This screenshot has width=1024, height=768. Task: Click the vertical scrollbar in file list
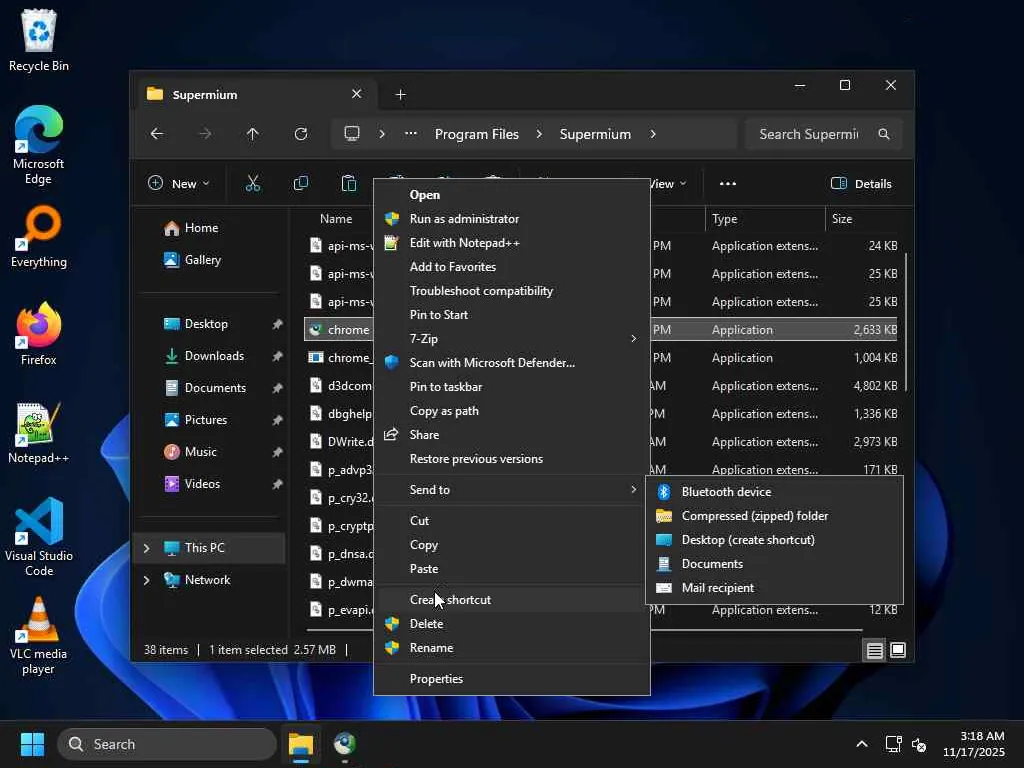point(906,323)
